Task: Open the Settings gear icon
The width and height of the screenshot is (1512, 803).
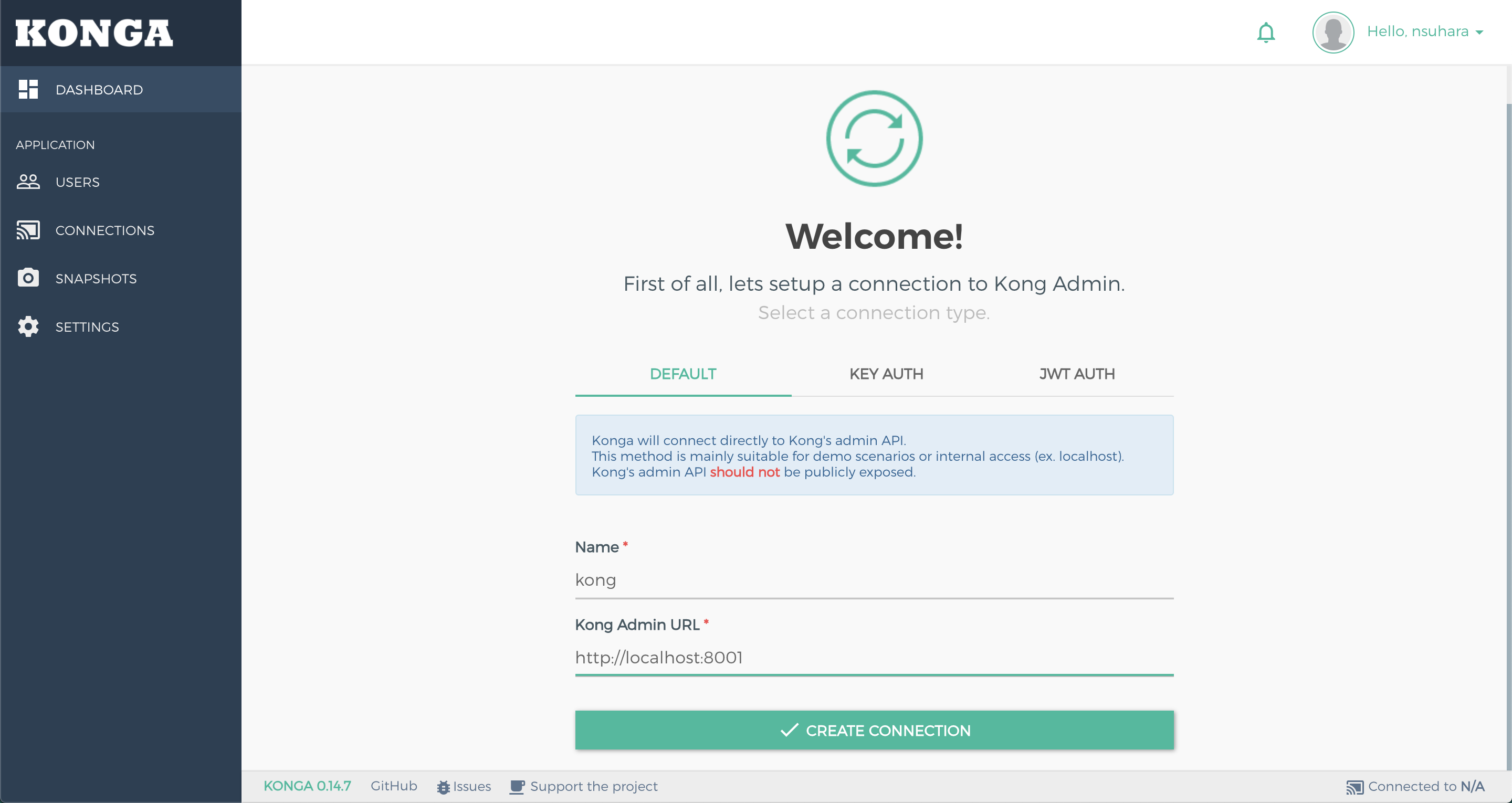Action: pos(28,326)
